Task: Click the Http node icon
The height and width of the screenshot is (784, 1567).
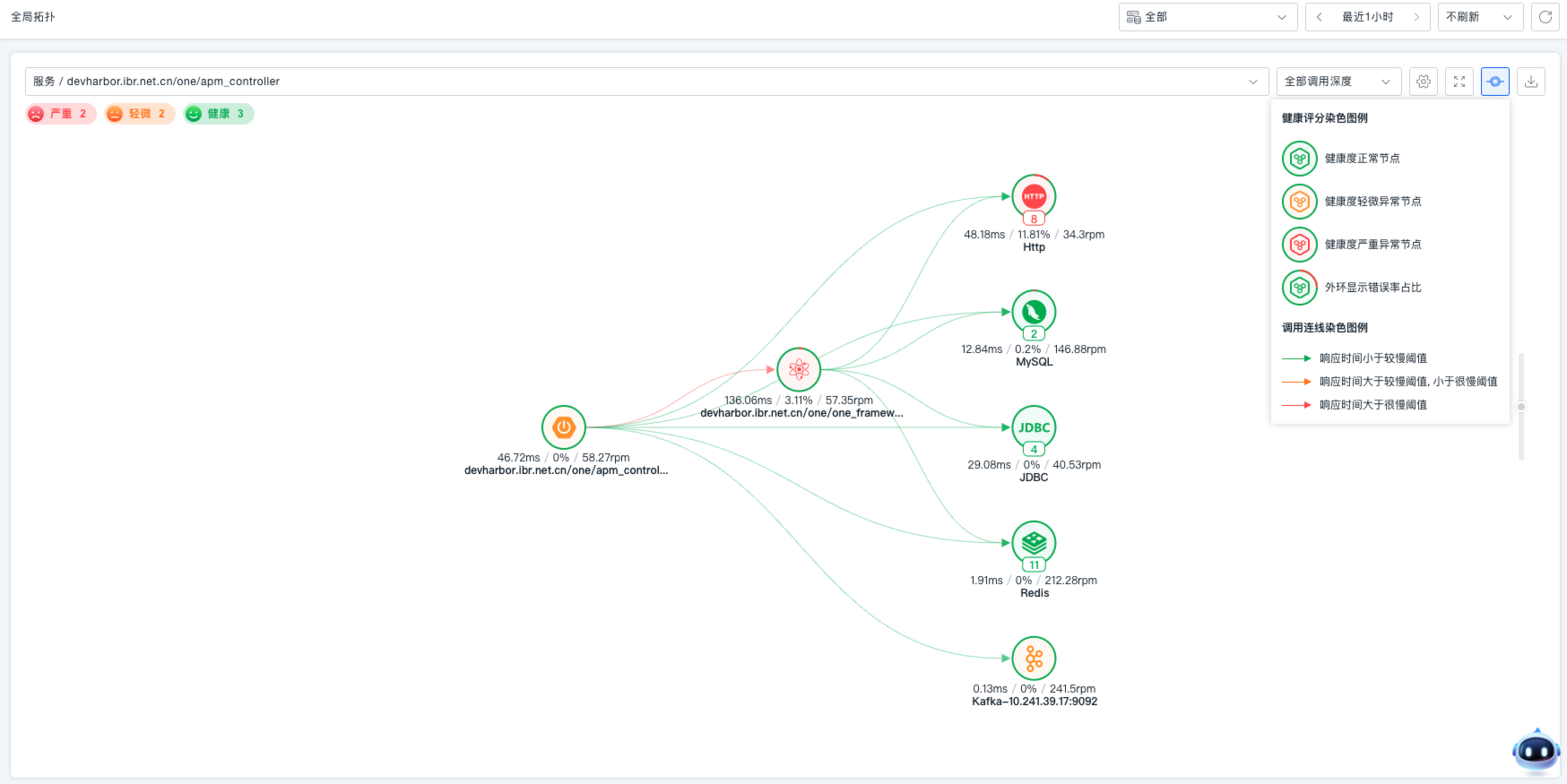Action: (x=1034, y=196)
